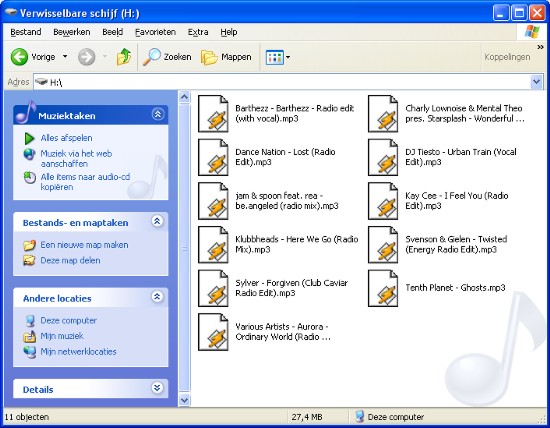550x428 pixels.
Task: Open the address bar dropdown
Action: click(536, 82)
